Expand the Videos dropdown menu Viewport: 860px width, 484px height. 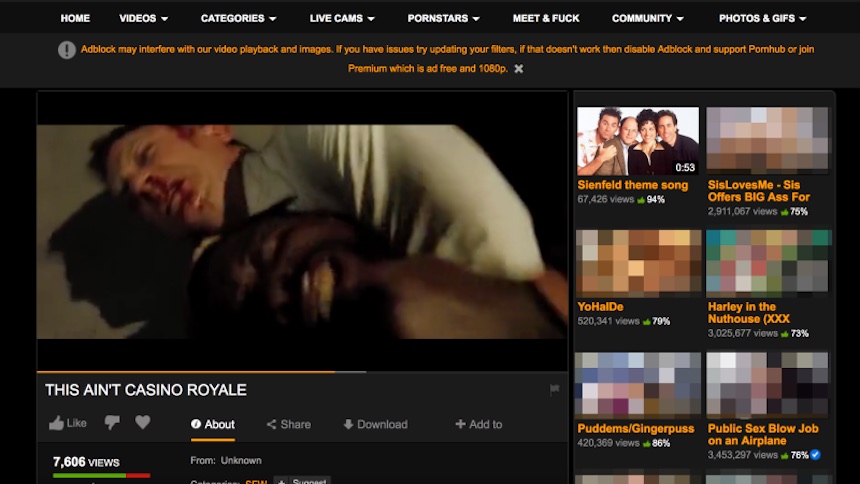tap(143, 18)
